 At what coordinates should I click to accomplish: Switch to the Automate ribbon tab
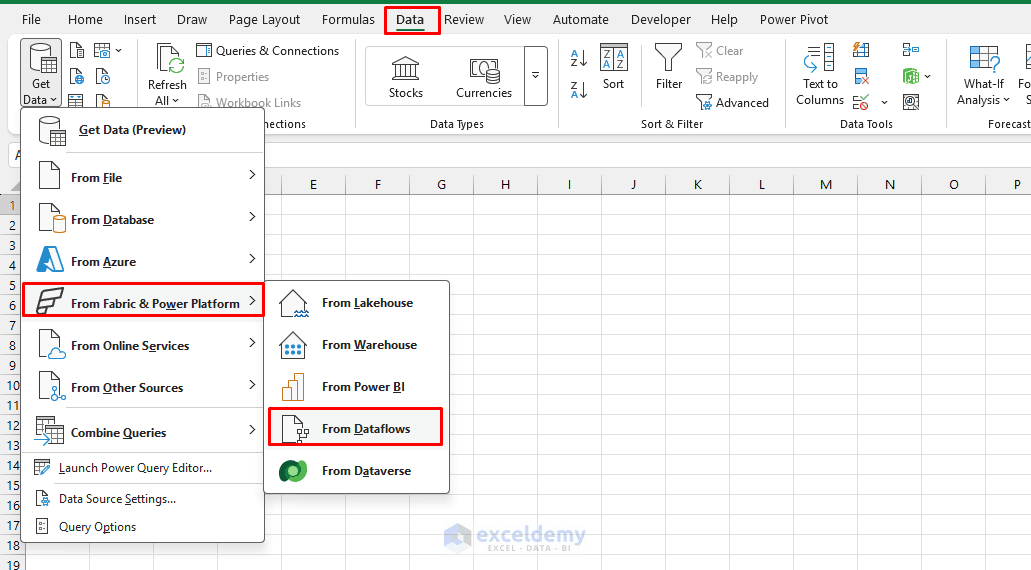[581, 20]
